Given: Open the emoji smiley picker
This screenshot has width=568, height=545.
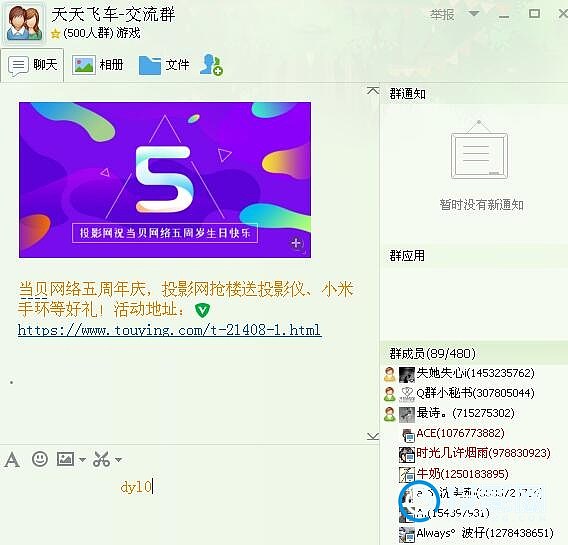Looking at the screenshot, I should point(40,459).
